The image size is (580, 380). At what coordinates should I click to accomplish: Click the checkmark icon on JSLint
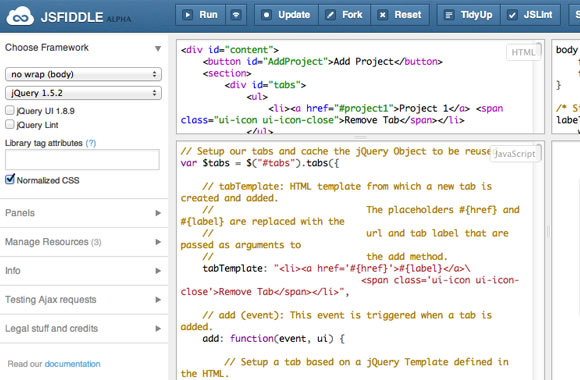[x=512, y=15]
